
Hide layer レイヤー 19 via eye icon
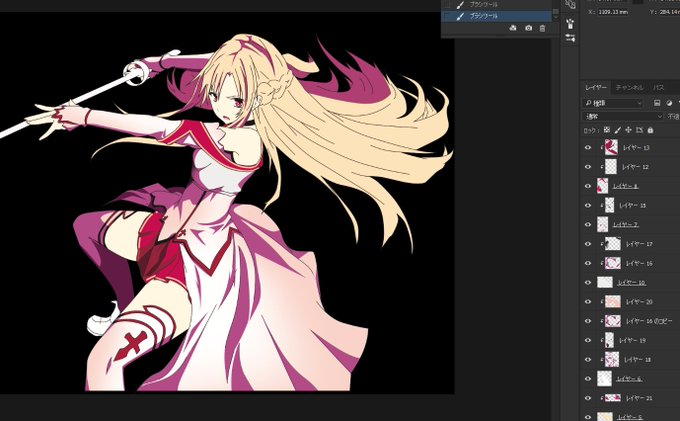(588, 340)
